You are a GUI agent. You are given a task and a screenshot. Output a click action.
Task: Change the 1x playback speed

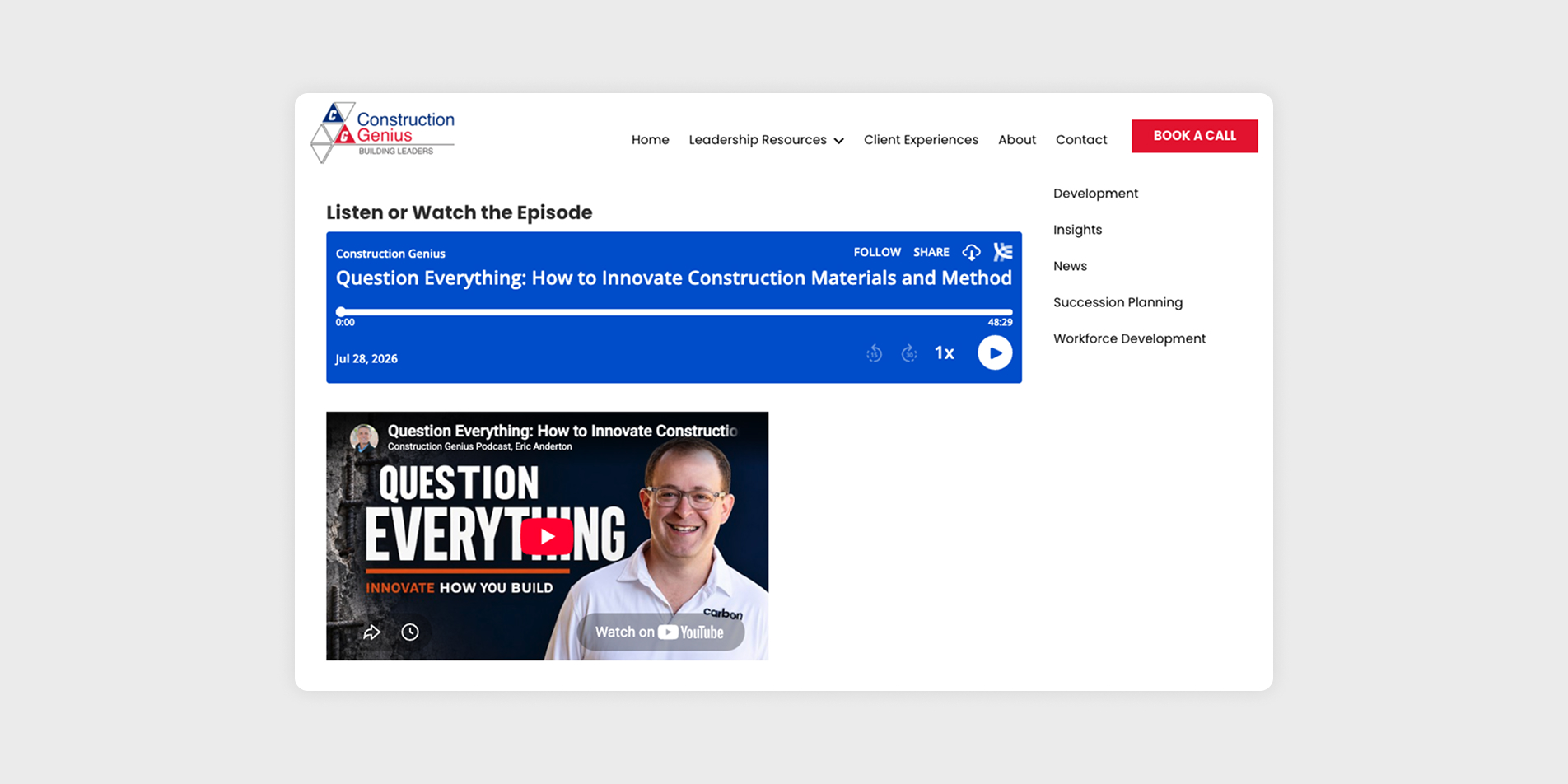[944, 353]
